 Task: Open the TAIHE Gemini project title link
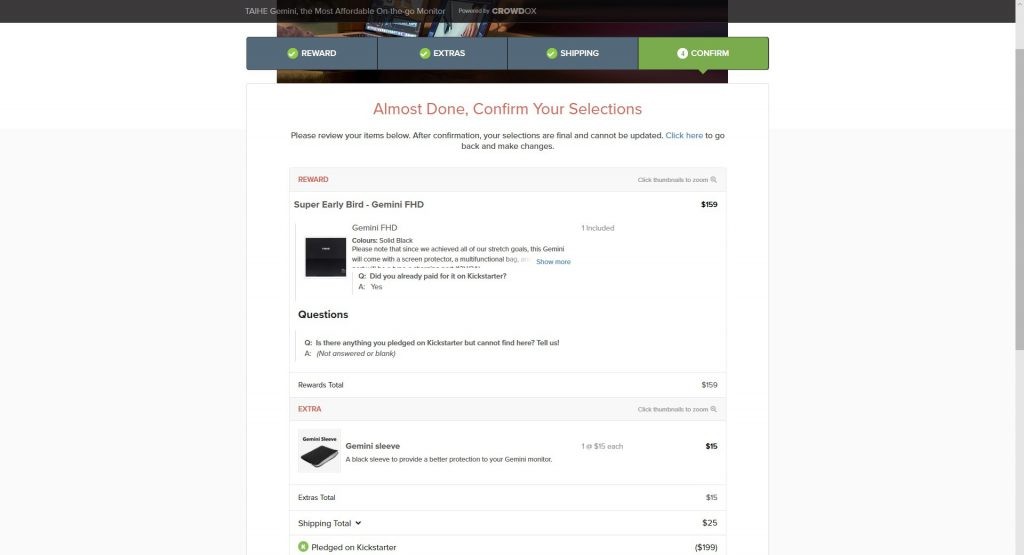coord(345,11)
